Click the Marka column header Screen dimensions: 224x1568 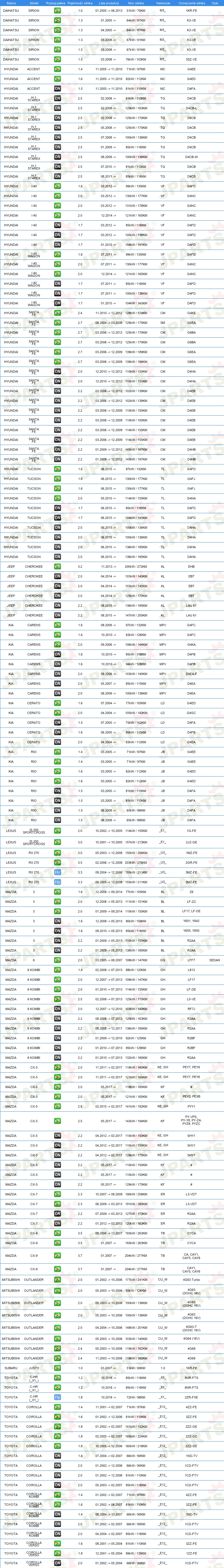pyautogui.click(x=11, y=3)
